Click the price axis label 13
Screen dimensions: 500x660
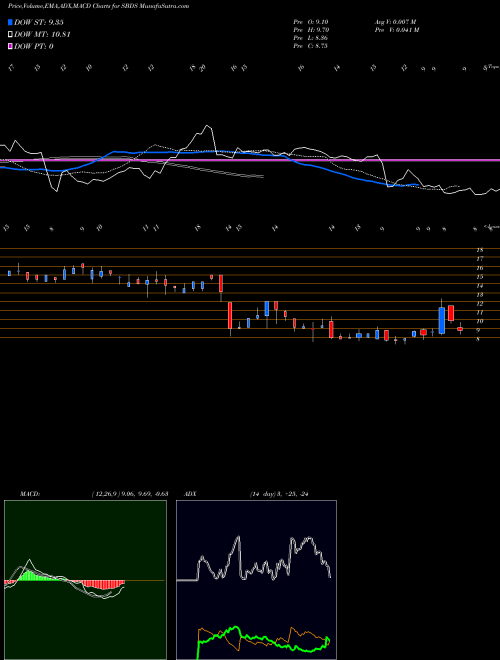pyautogui.click(x=479, y=294)
